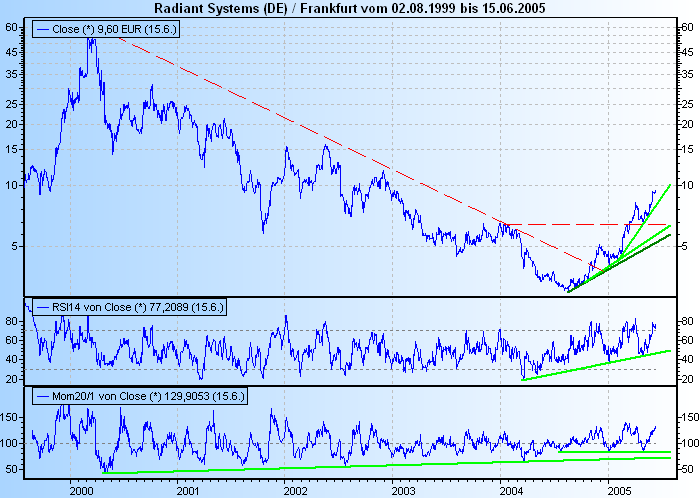This screenshot has width=700, height=500.
Task: Click the 10 label on right price axis
Action: 688,185
